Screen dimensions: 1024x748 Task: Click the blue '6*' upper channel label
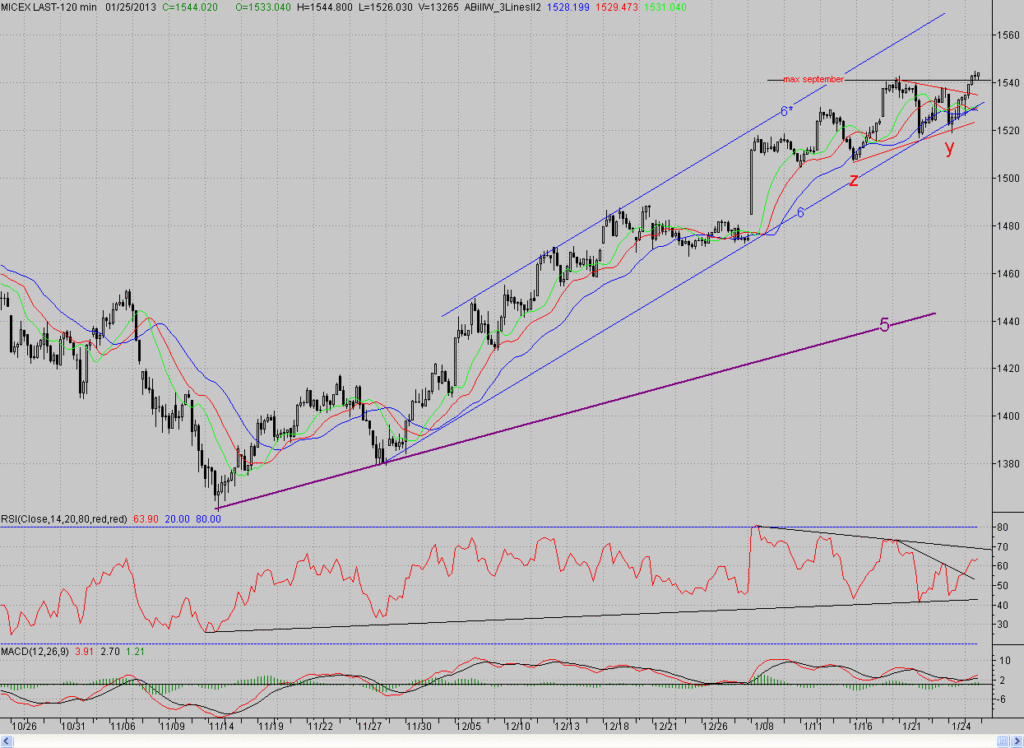click(786, 112)
